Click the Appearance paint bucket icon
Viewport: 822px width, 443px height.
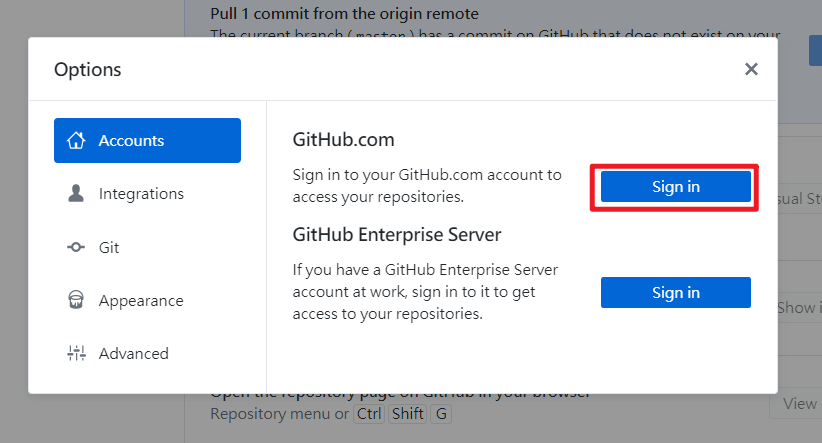tap(76, 300)
